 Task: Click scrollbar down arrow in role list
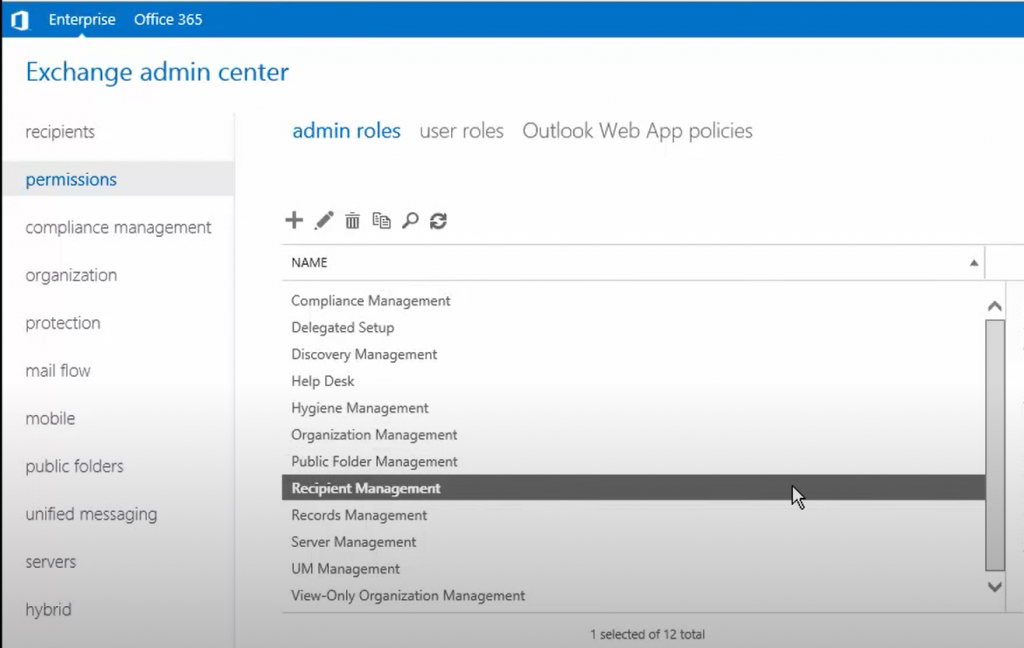995,587
